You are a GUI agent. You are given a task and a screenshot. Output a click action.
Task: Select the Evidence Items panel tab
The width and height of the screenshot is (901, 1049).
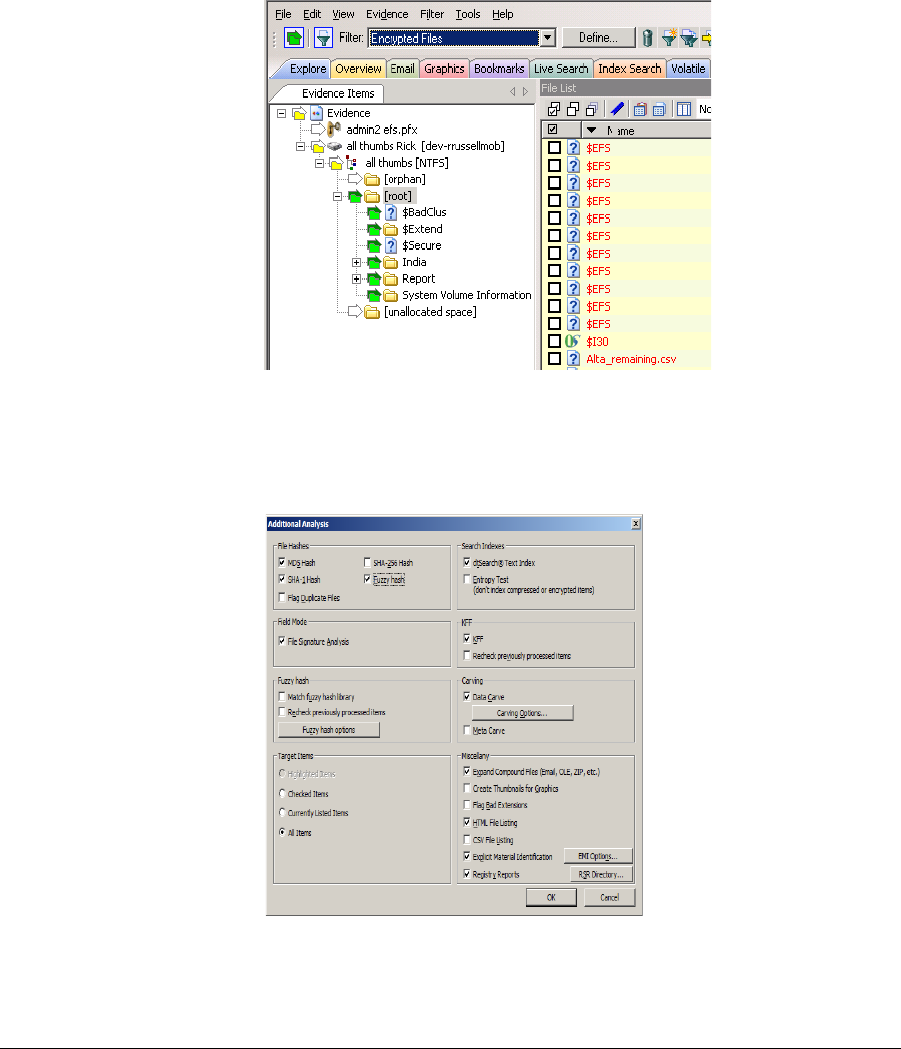point(338,94)
